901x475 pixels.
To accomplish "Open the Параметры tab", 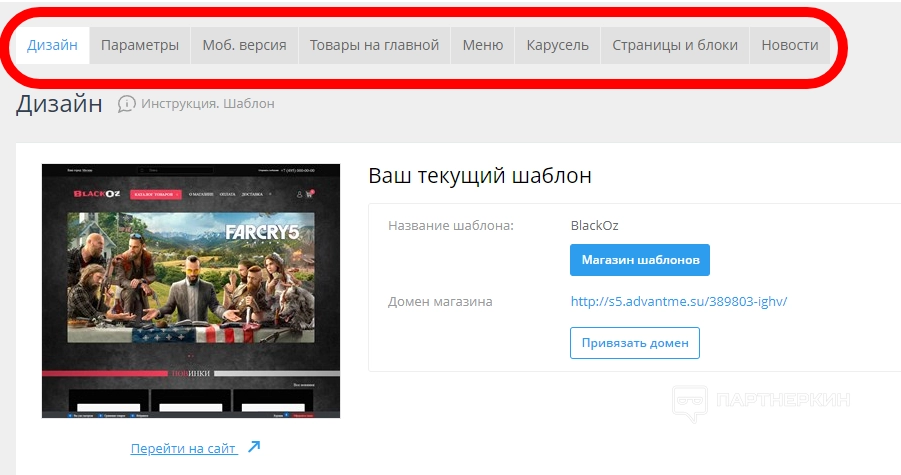I will click(x=140, y=45).
